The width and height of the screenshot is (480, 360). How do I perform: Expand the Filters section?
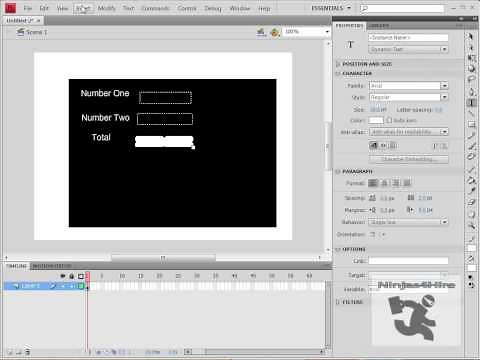pyautogui.click(x=338, y=302)
